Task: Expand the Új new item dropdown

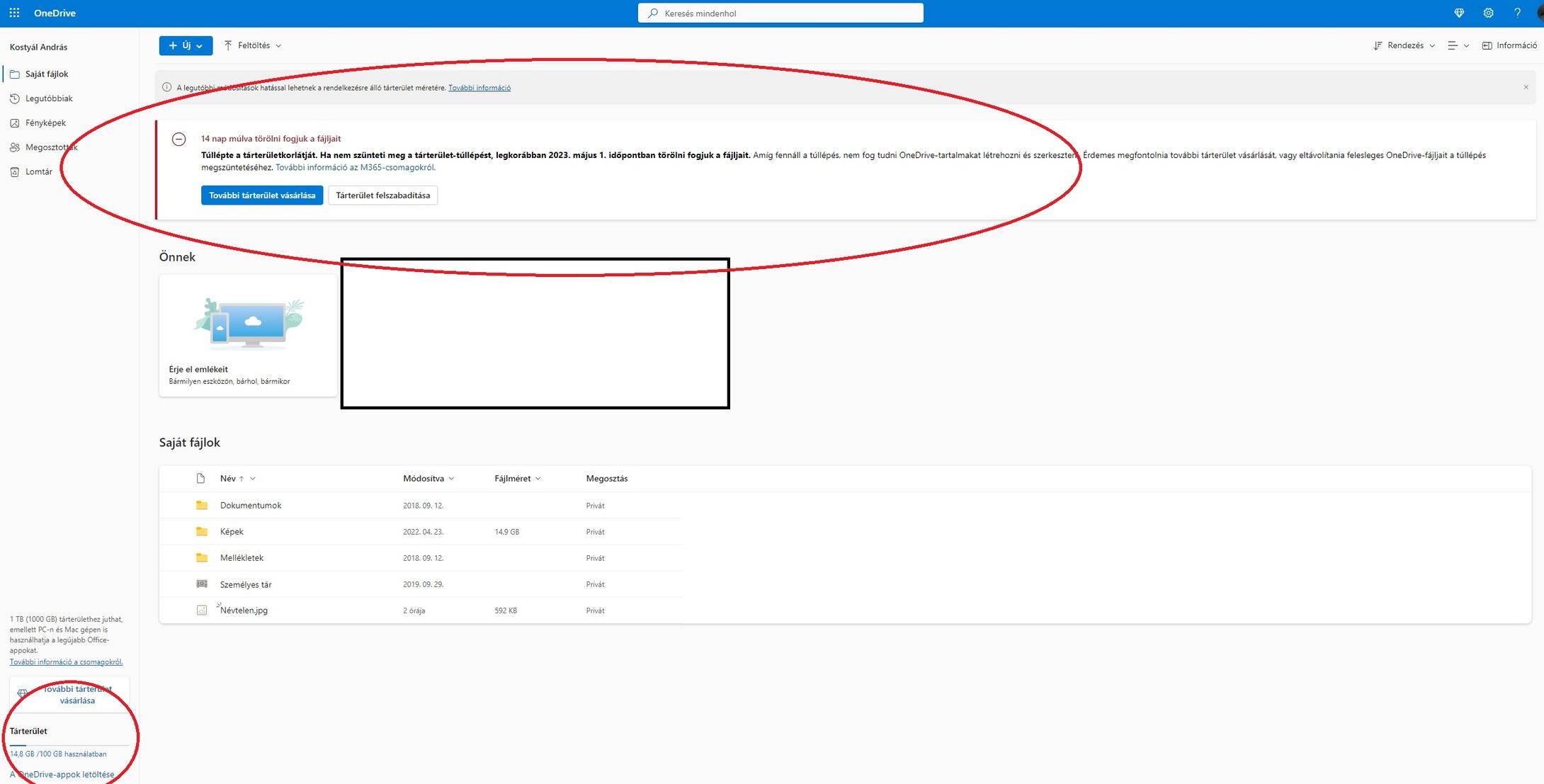Action: pos(186,45)
